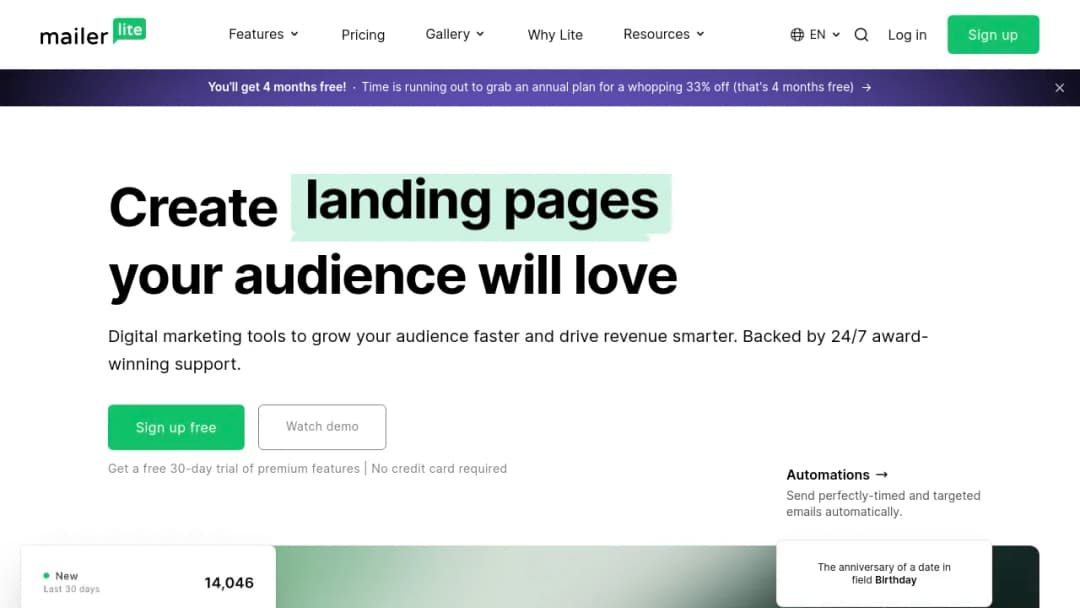
Task: Click the globe language icon
Action: pos(797,34)
